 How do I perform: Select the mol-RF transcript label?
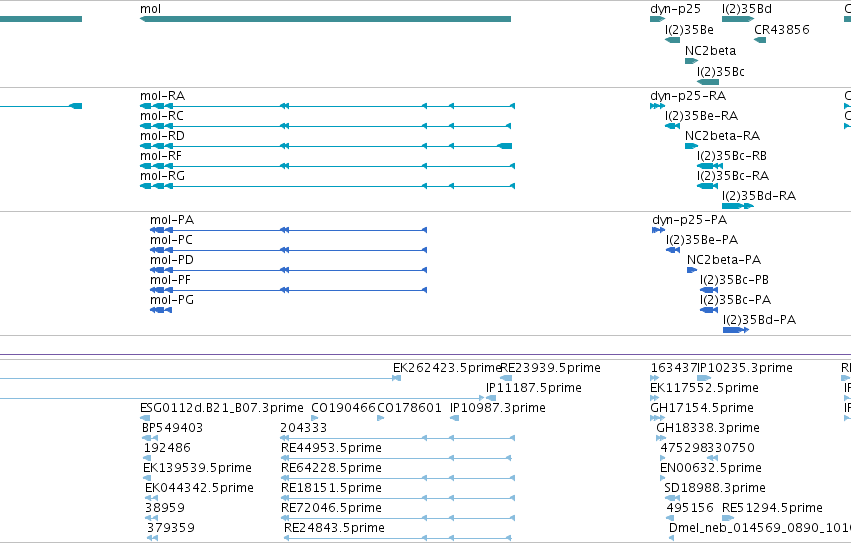(161, 156)
